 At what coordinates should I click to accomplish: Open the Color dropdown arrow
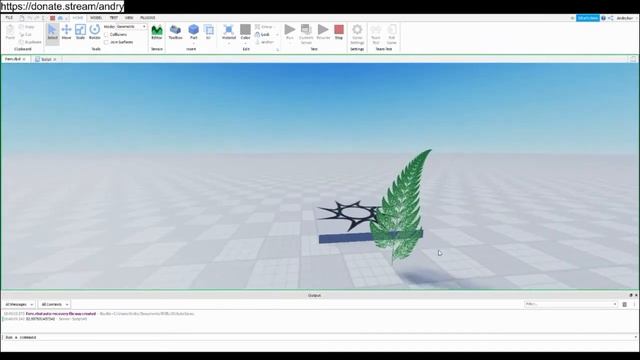pos(245,43)
